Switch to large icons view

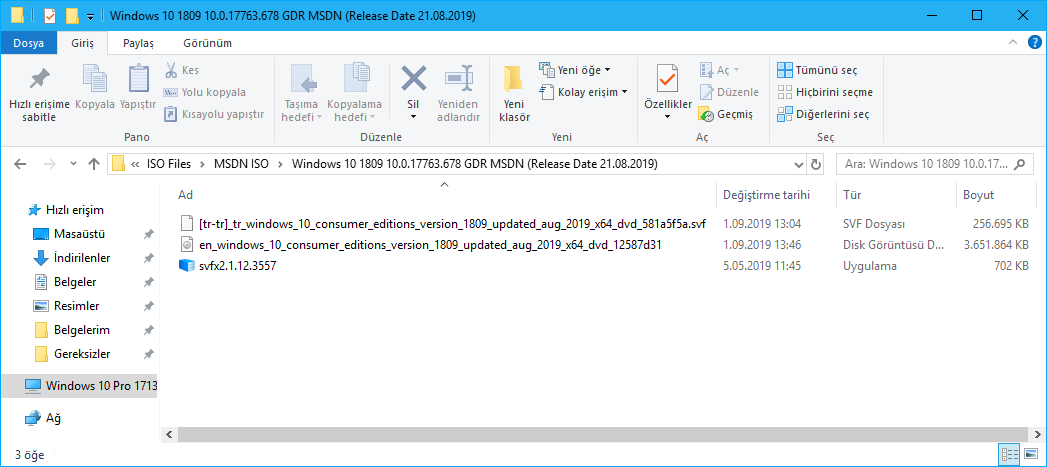1029,456
